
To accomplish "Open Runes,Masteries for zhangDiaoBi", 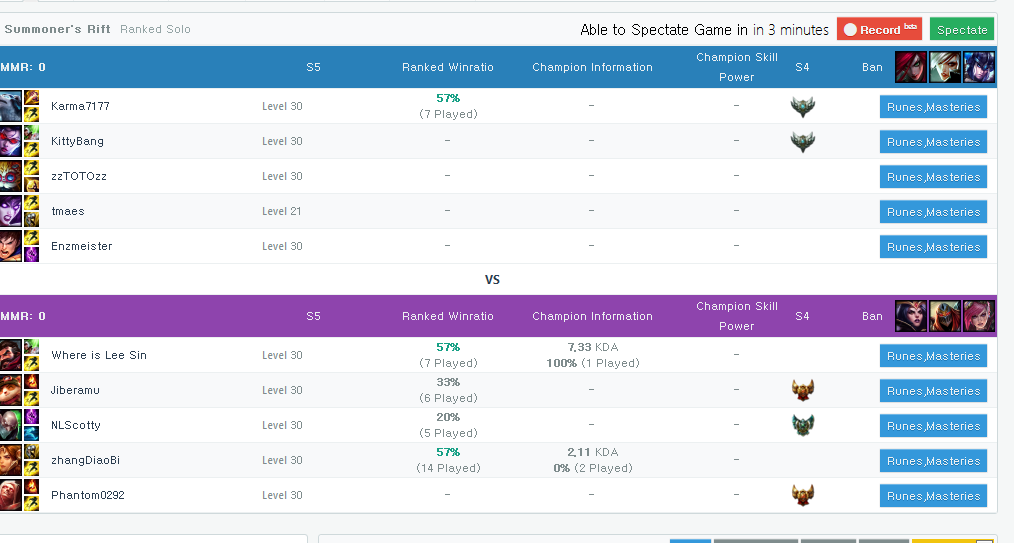I will pyautogui.click(x=933, y=460).
